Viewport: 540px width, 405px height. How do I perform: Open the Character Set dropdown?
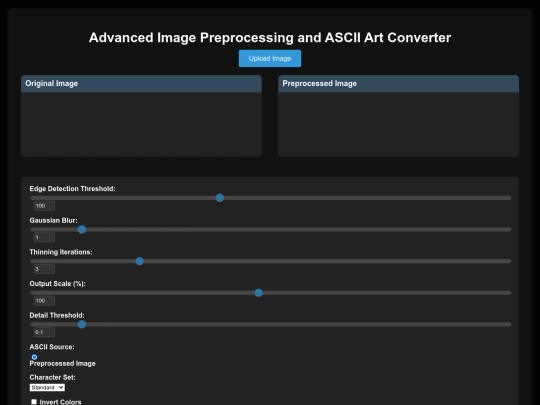(x=47, y=387)
